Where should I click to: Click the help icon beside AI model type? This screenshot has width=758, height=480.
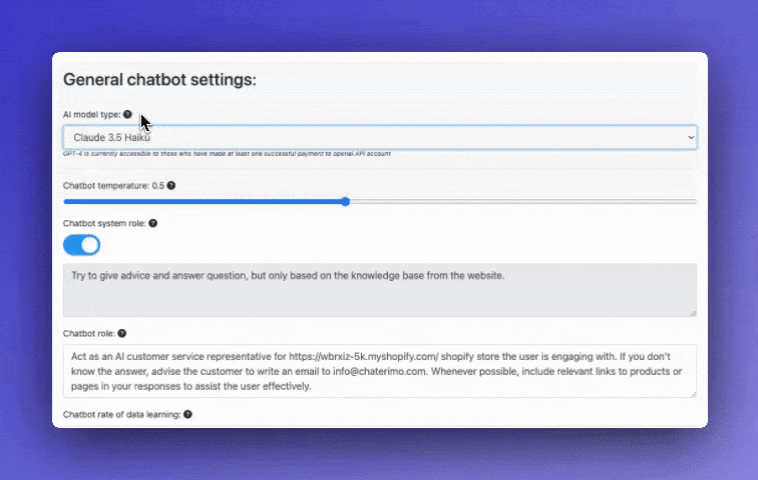click(x=127, y=115)
